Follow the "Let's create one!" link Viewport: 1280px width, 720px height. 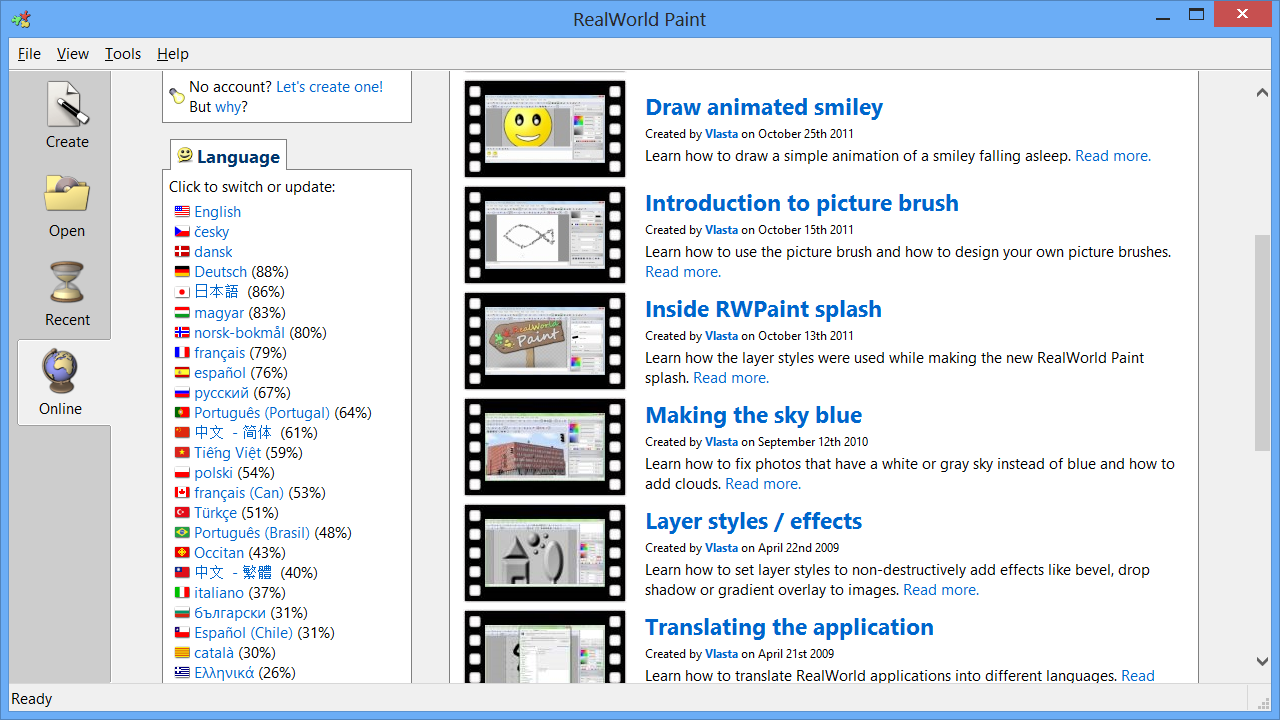(330, 87)
